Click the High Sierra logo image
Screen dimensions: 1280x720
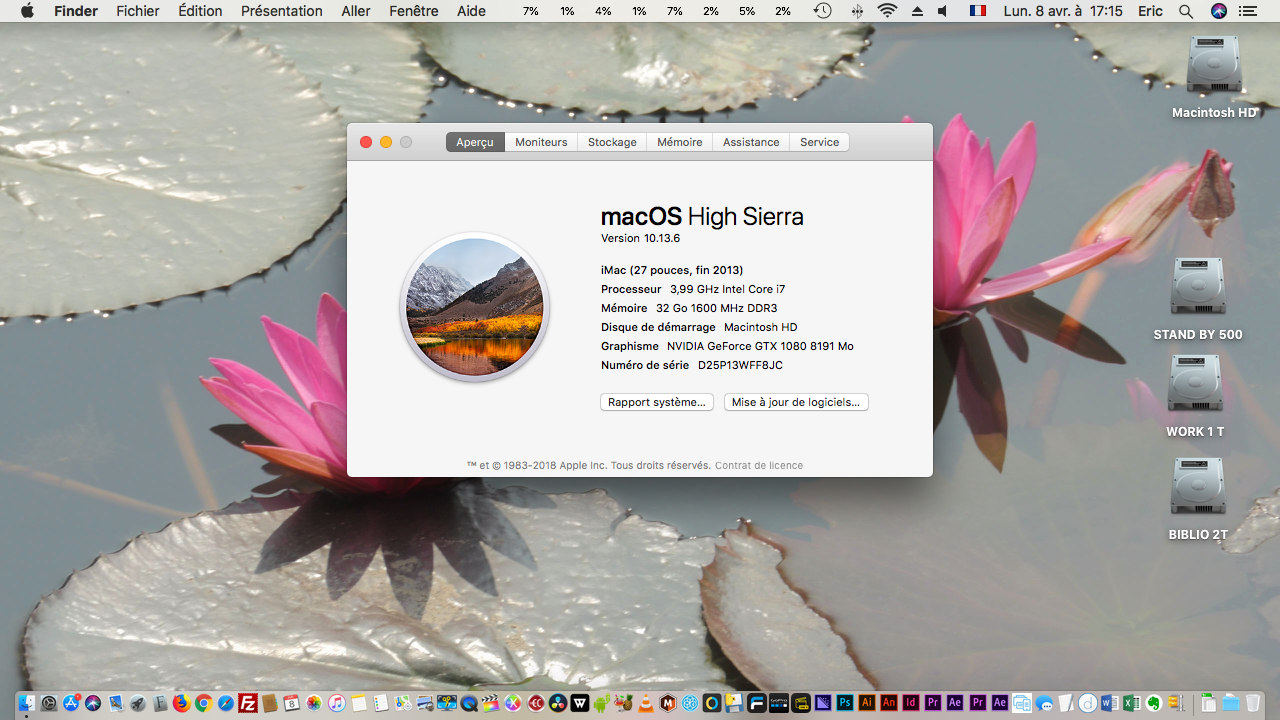point(475,307)
